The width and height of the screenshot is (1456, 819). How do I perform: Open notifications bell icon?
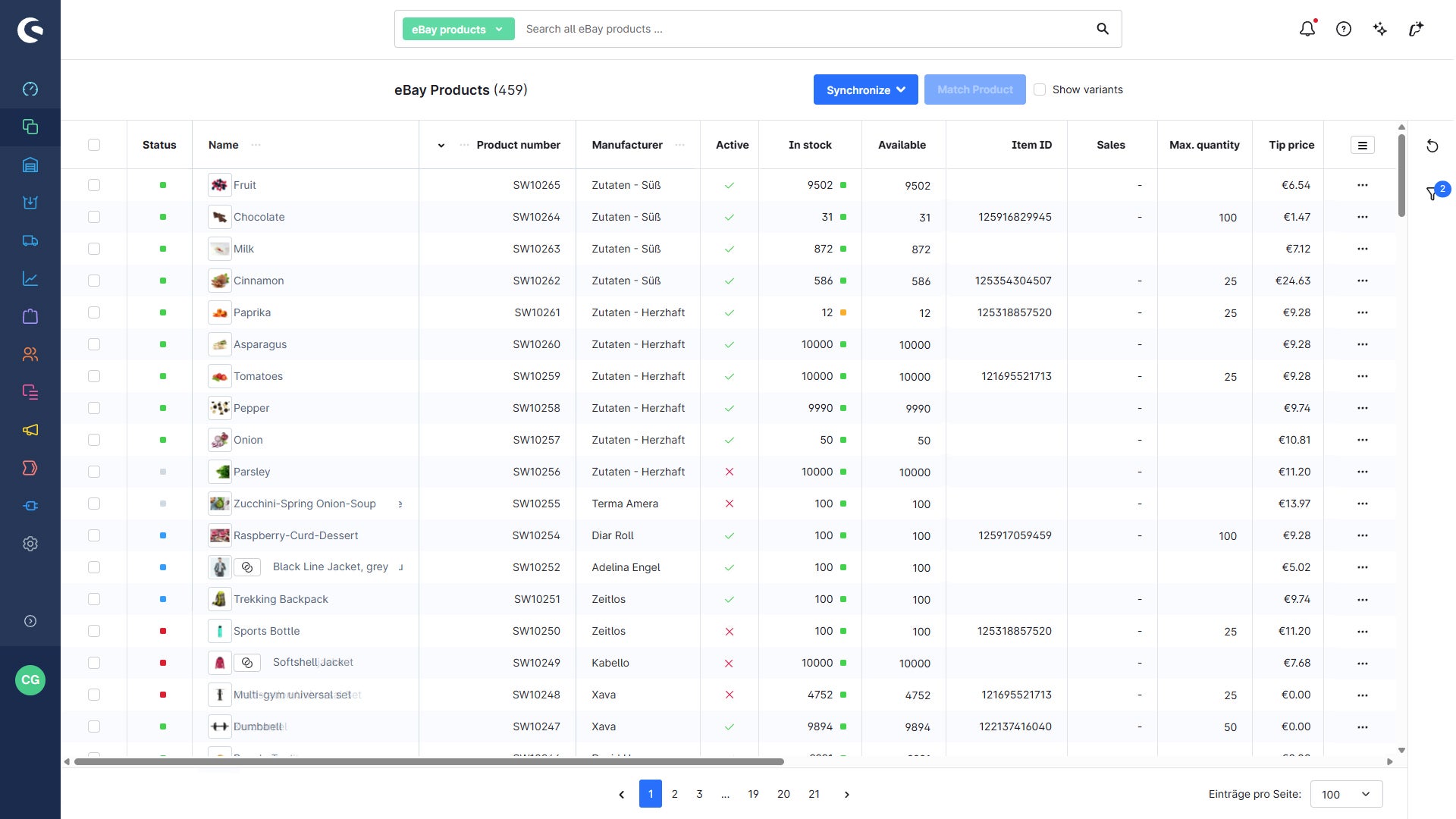point(1307,29)
